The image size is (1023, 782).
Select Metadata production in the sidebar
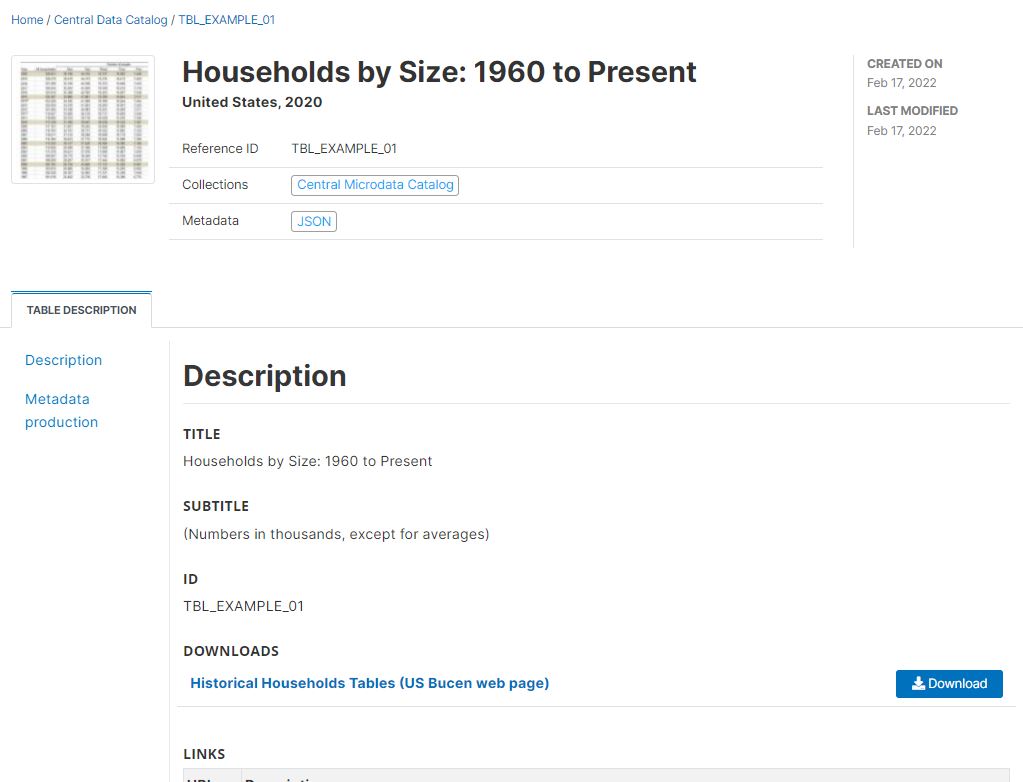[61, 410]
